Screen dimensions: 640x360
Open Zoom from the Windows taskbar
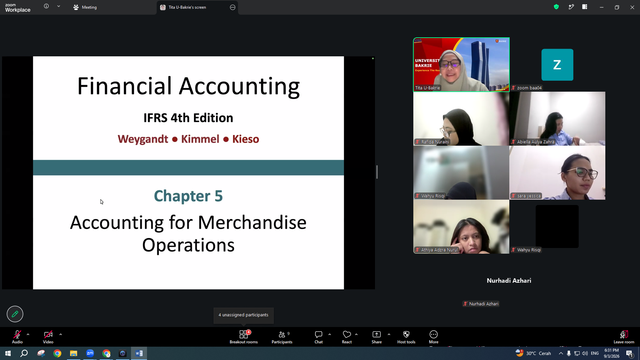[90, 353]
